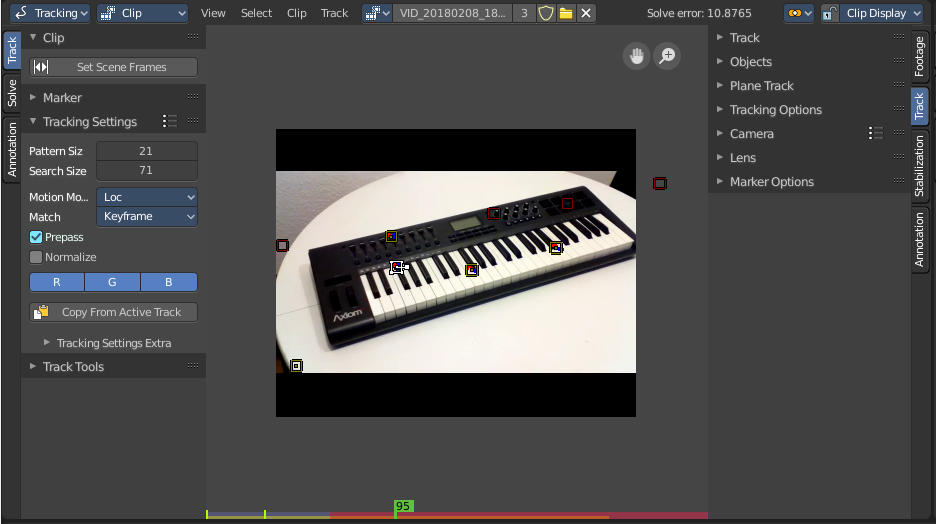
Task: Open the Motion Model Loc dropdown
Action: 147,197
